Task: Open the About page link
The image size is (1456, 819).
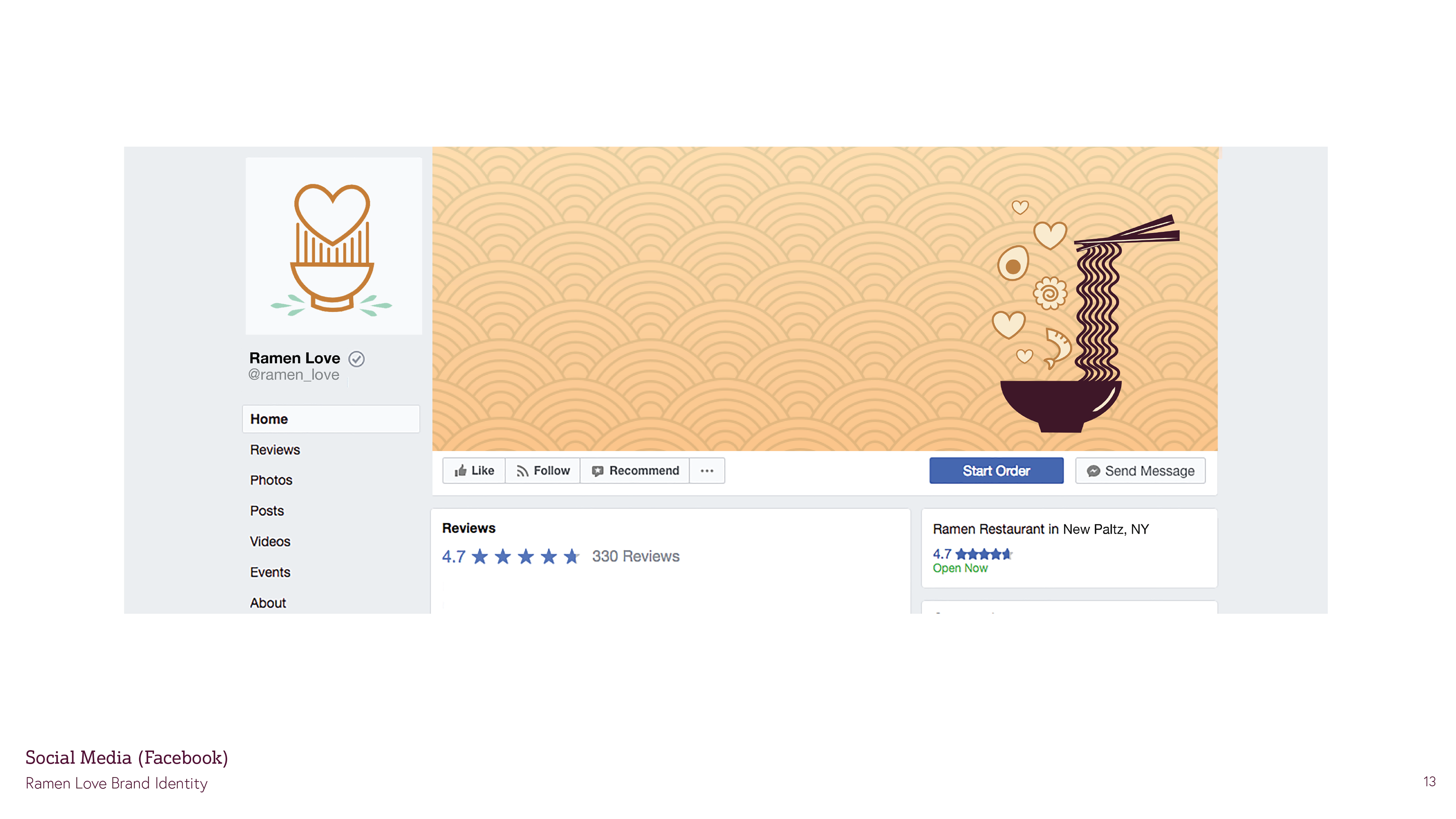Action: [x=268, y=602]
